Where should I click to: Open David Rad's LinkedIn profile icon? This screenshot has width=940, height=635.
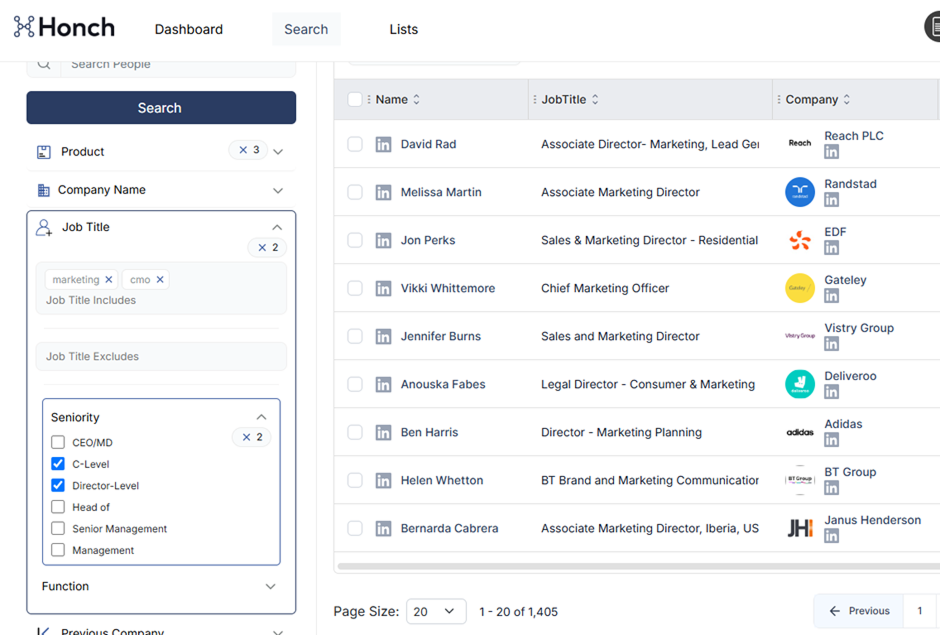383,145
